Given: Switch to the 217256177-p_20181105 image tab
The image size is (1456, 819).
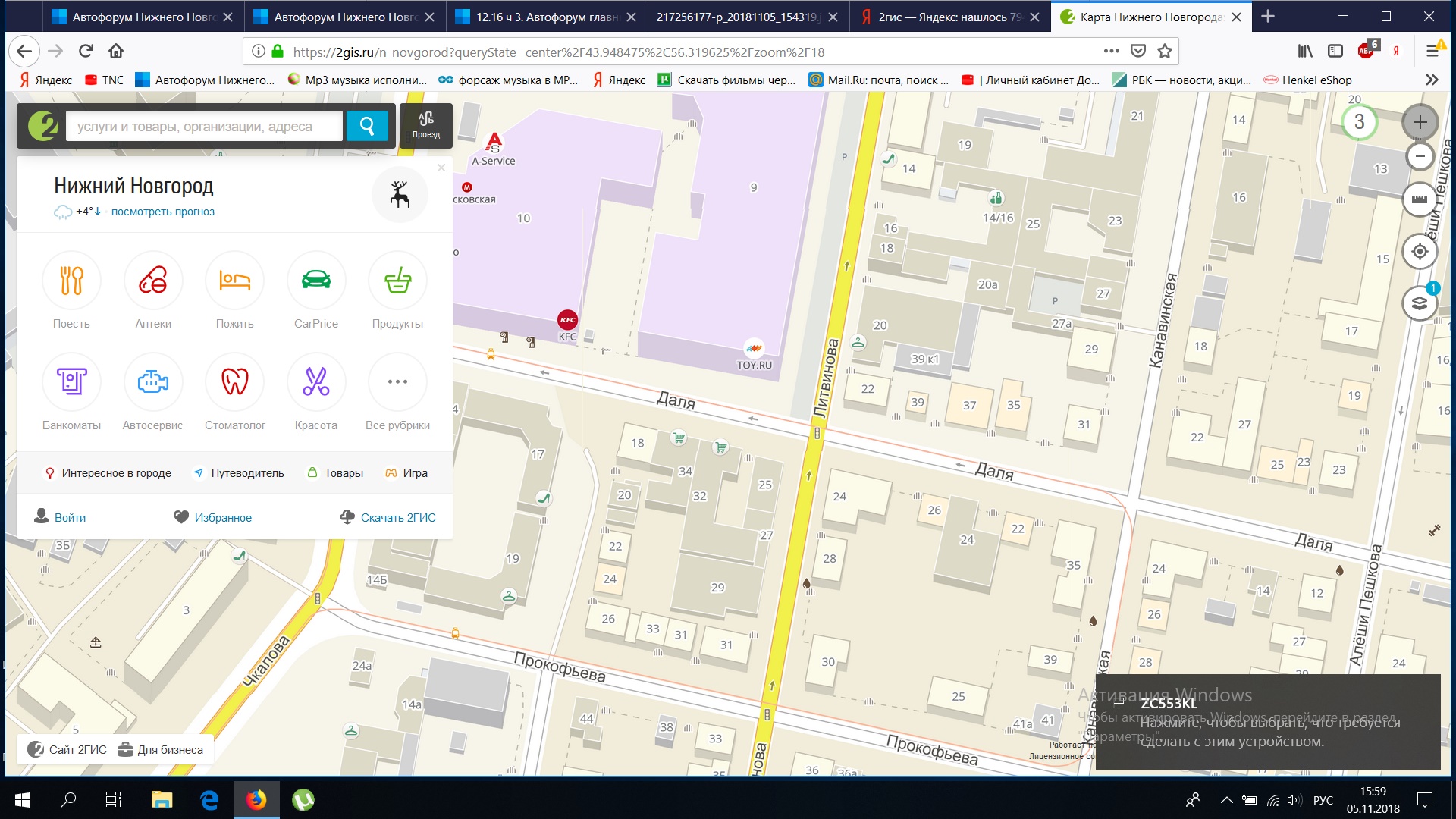Looking at the screenshot, I should [747, 17].
